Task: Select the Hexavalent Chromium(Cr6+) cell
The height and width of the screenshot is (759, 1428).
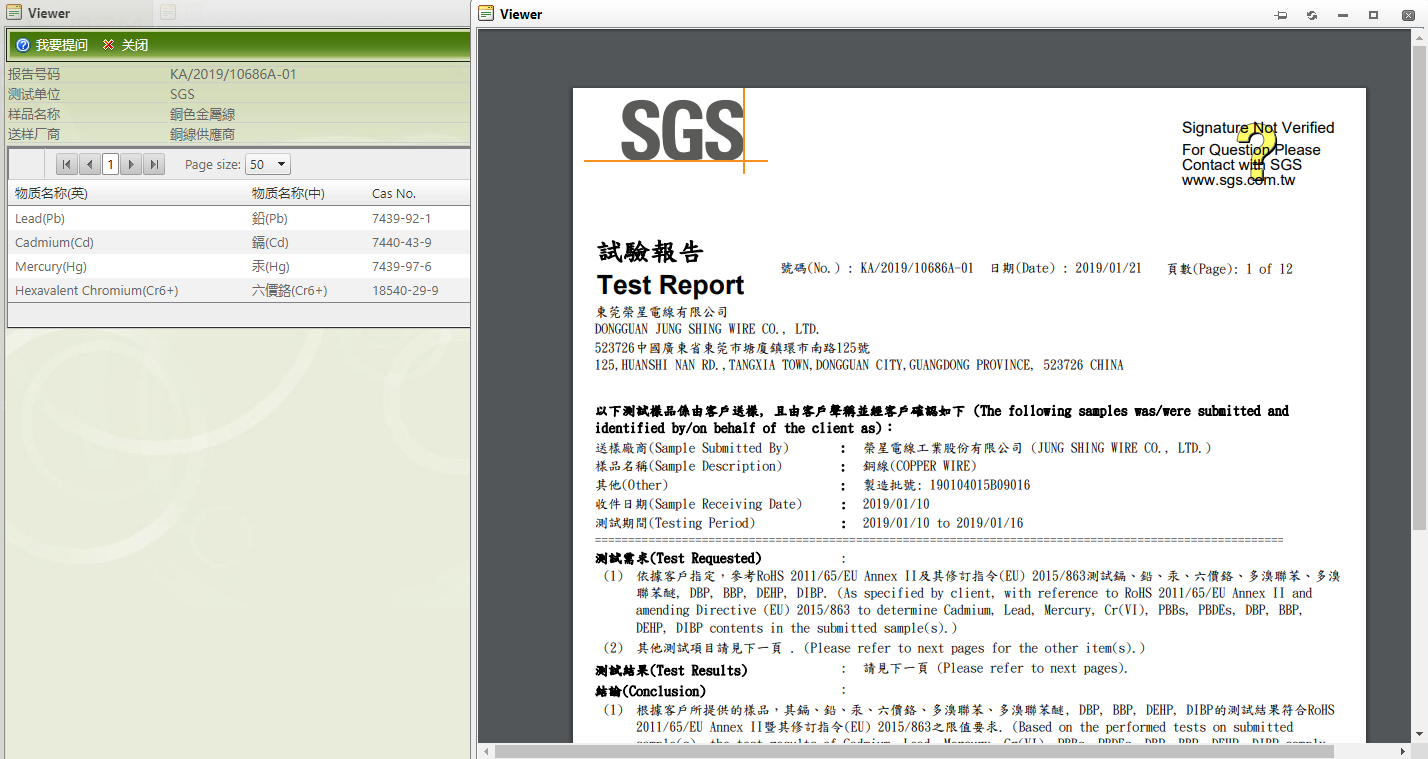Action: click(97, 290)
